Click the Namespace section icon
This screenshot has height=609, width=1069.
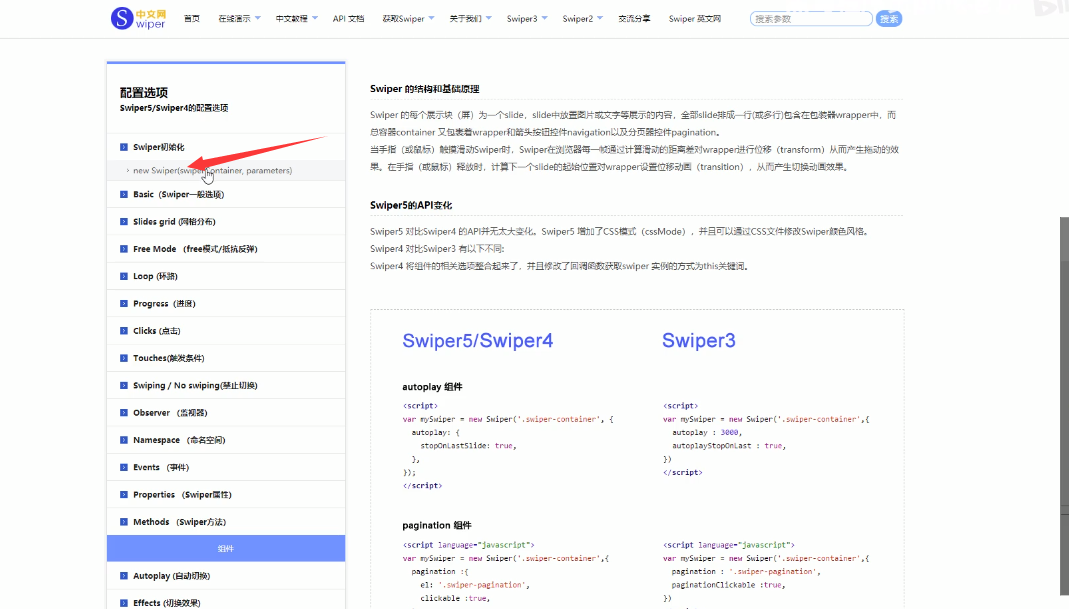[123, 440]
